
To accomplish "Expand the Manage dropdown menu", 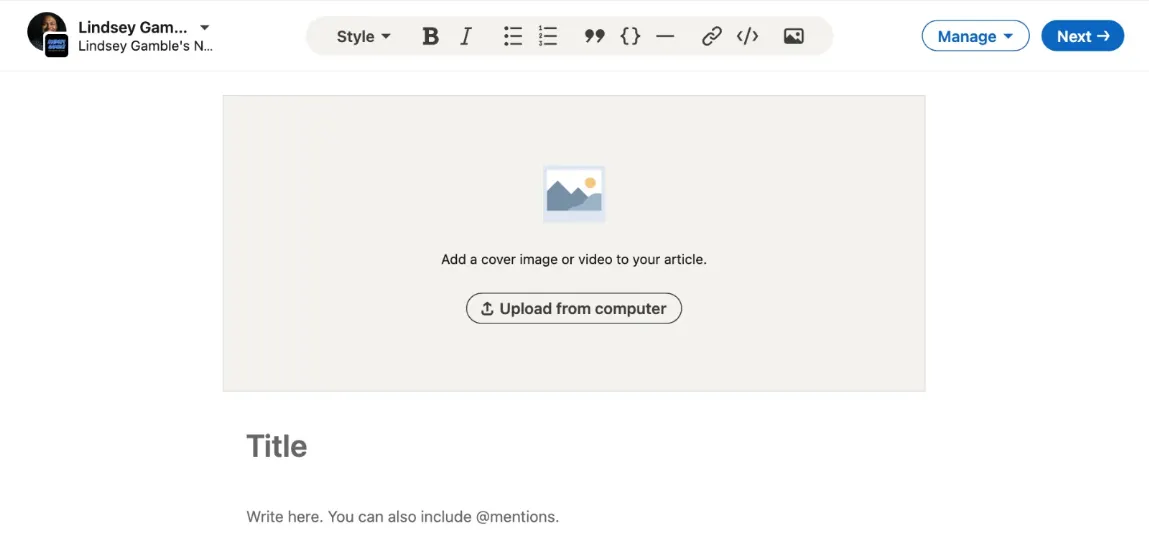I will pyautogui.click(x=975, y=37).
